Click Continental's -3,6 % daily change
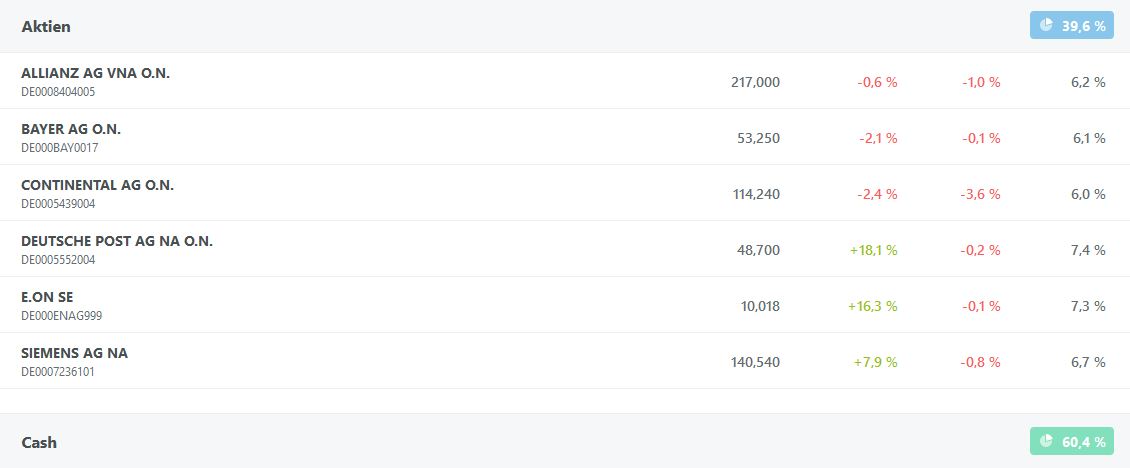The width and height of the screenshot is (1130, 468). 980,194
